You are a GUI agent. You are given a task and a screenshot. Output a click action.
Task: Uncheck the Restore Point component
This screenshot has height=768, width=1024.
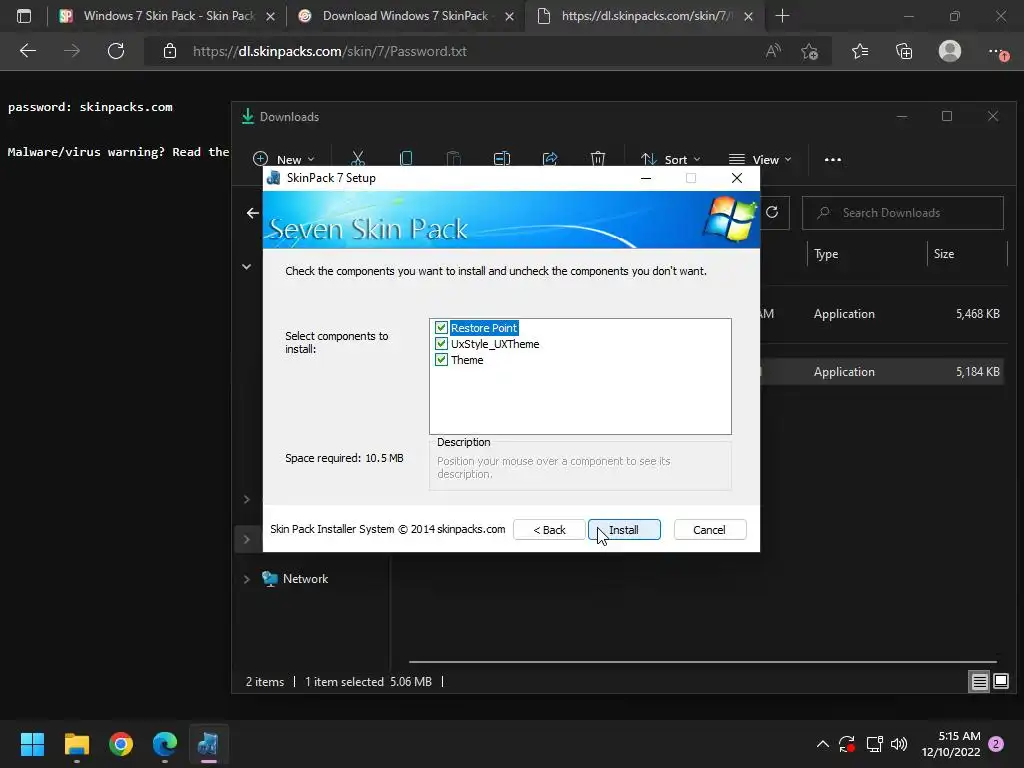coord(441,328)
